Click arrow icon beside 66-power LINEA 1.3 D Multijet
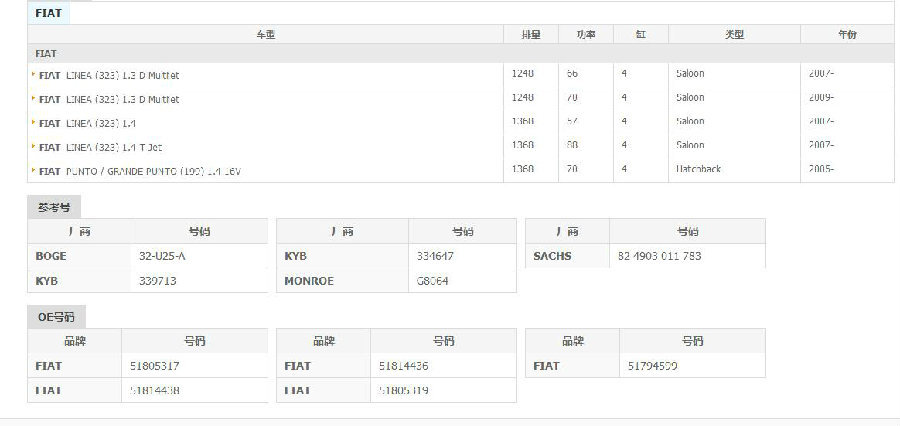This screenshot has width=900, height=426. pyautogui.click(x=34, y=75)
